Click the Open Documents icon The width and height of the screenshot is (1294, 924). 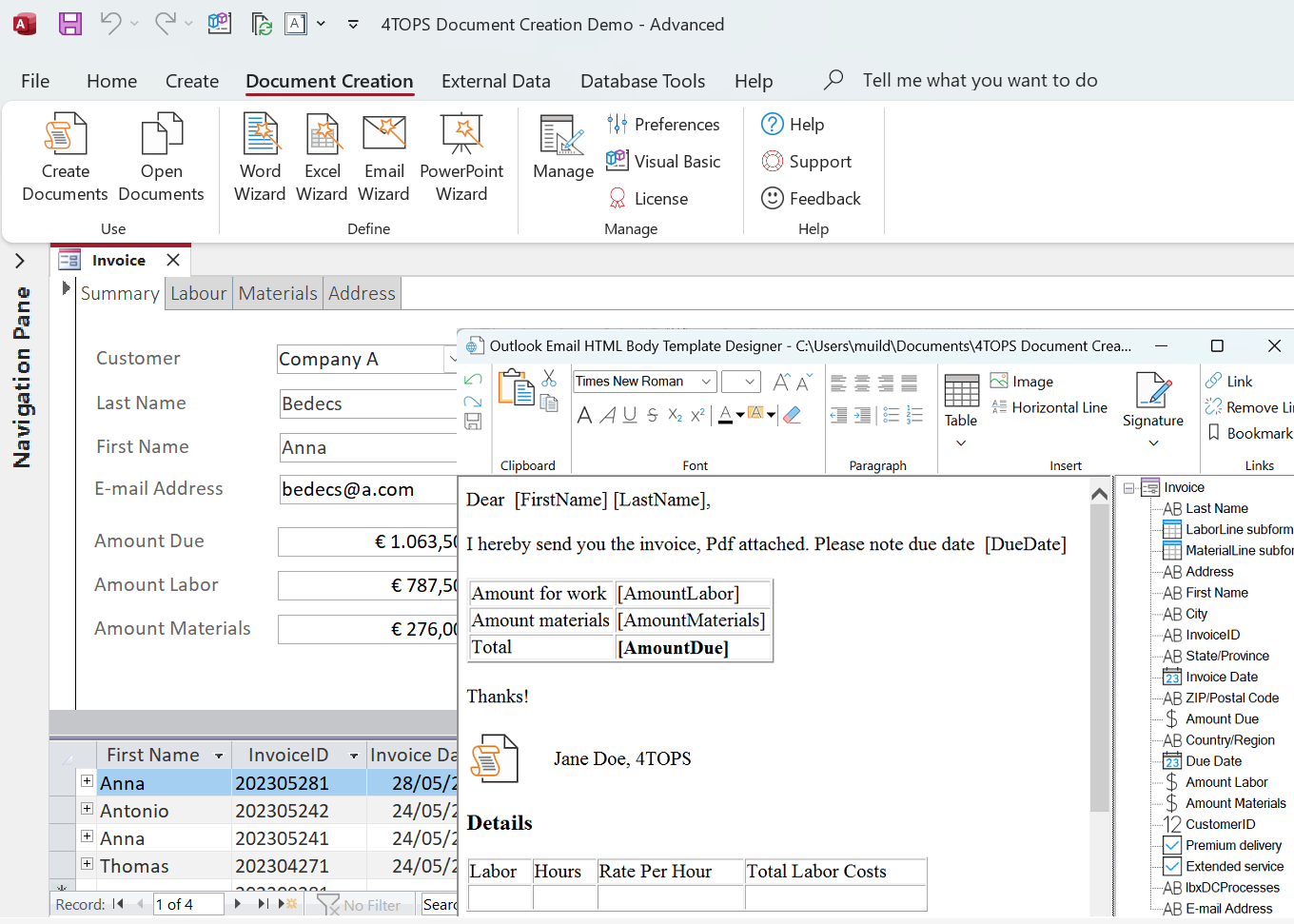point(161,134)
